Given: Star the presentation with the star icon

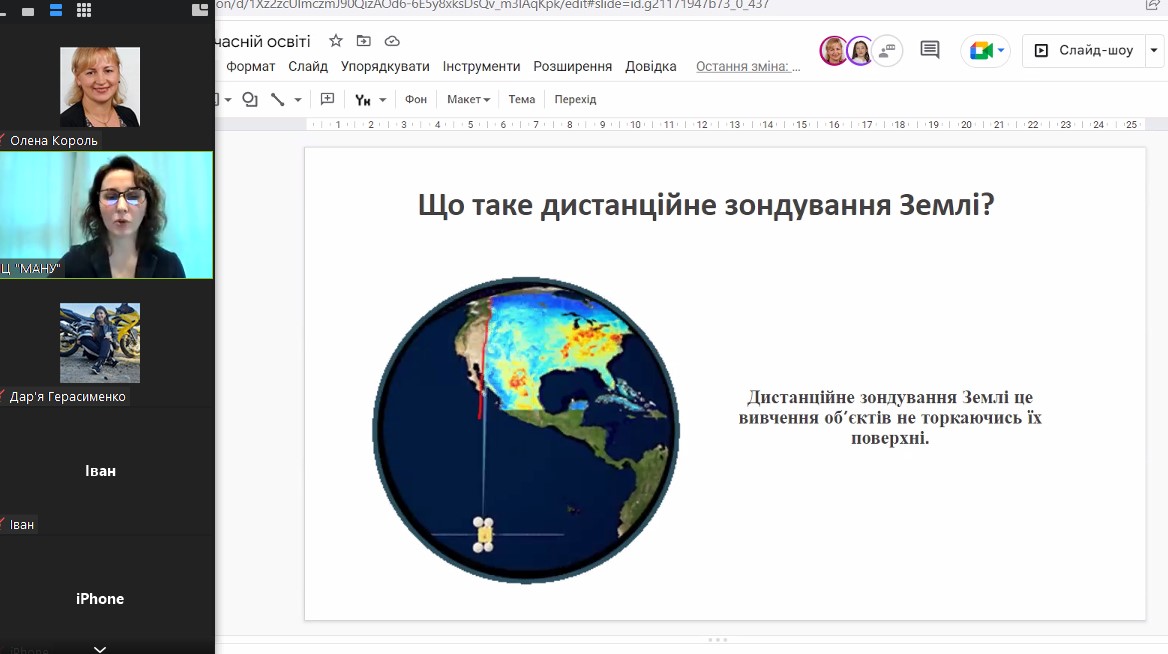Looking at the screenshot, I should point(336,41).
